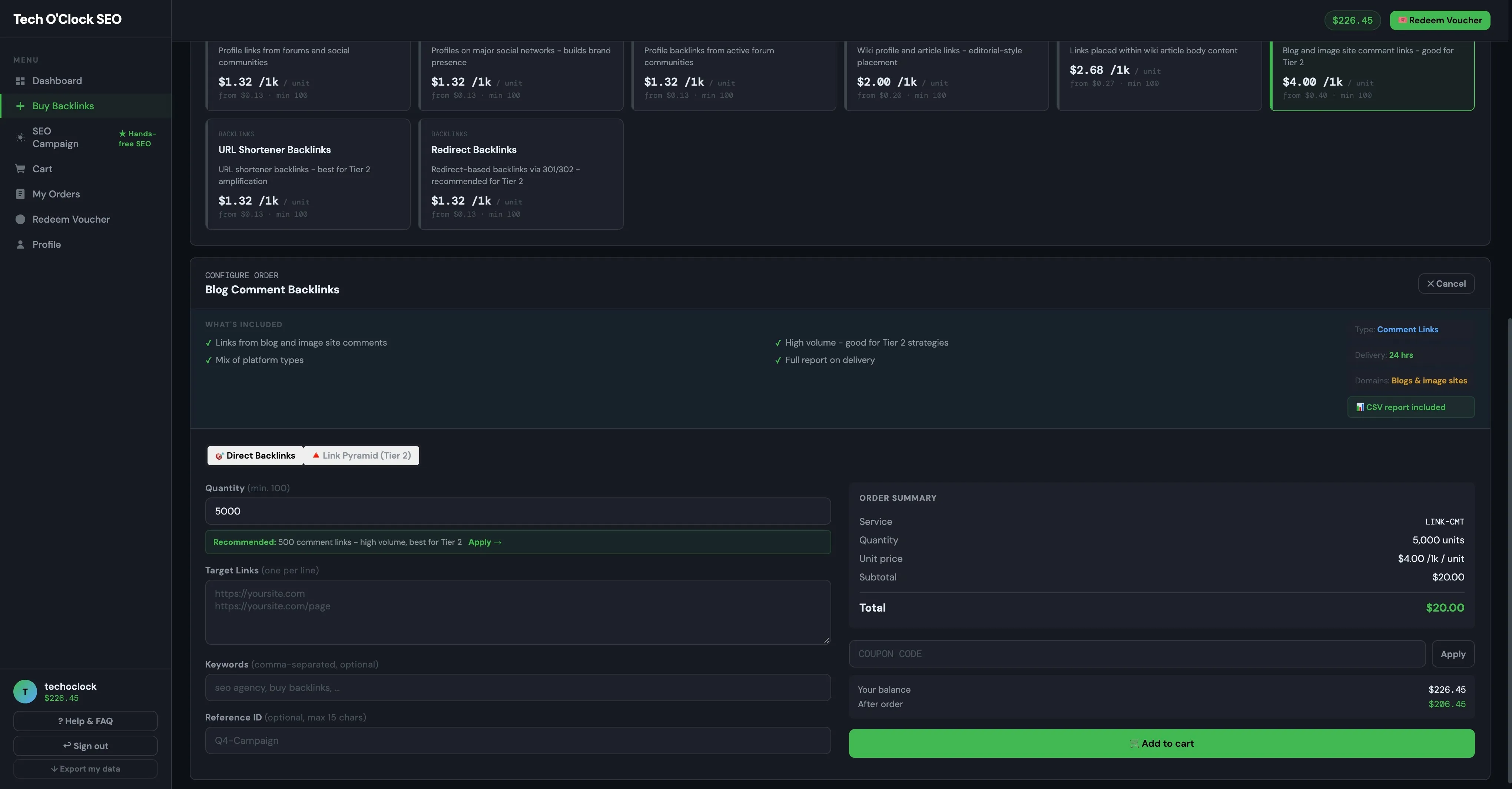
Task: Click the Quantity input field
Action: click(518, 512)
